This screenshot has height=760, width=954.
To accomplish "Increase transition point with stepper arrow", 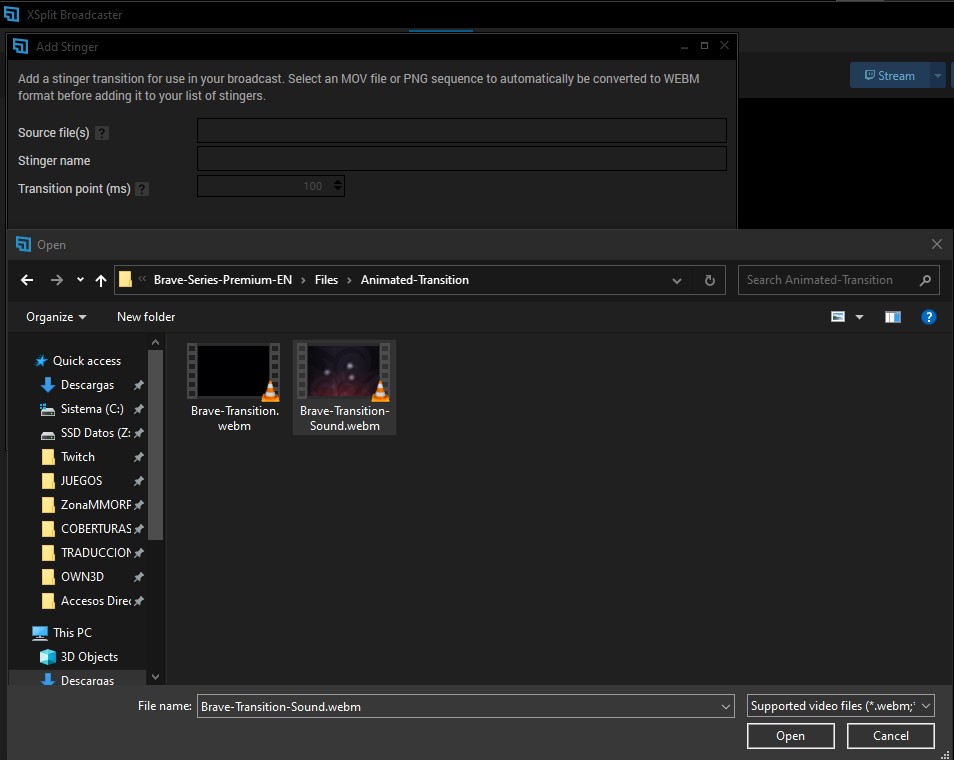I will (x=338, y=182).
